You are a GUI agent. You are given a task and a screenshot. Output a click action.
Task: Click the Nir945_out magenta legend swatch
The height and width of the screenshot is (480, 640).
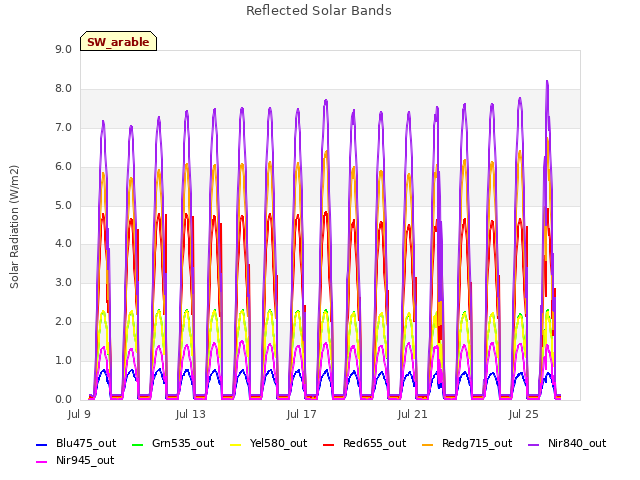click(x=42, y=462)
